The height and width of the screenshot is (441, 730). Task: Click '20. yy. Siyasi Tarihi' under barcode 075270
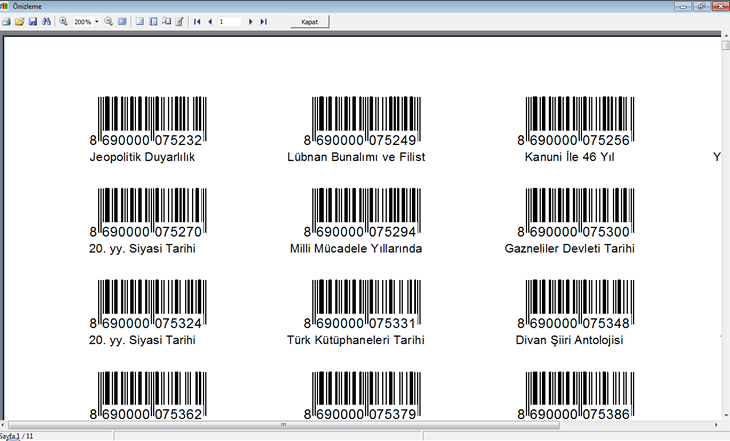[142, 249]
